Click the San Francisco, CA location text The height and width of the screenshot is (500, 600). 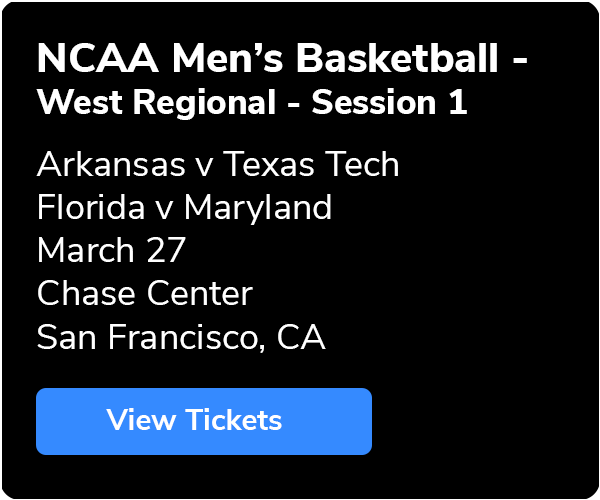(181, 337)
